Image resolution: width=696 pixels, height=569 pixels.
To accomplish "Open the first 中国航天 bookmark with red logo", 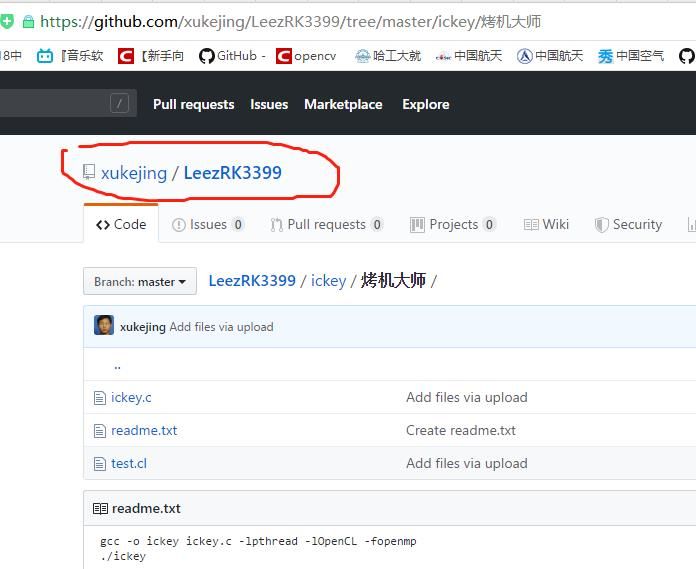I will click(469, 56).
